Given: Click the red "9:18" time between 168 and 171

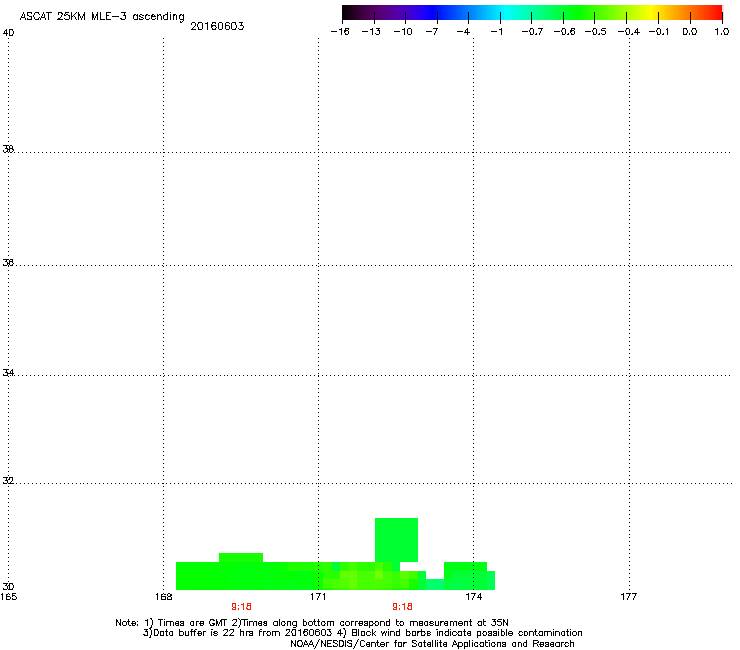Looking at the screenshot, I should pyautogui.click(x=242, y=607).
